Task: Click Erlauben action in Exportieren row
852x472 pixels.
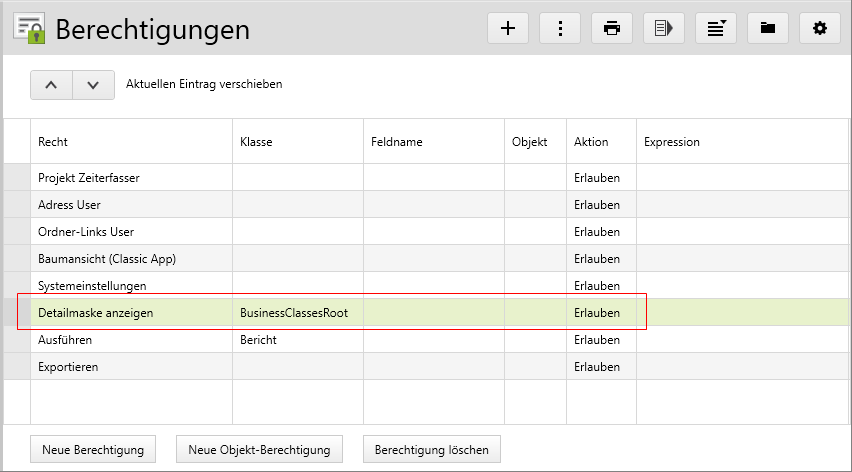Action: click(x=597, y=367)
